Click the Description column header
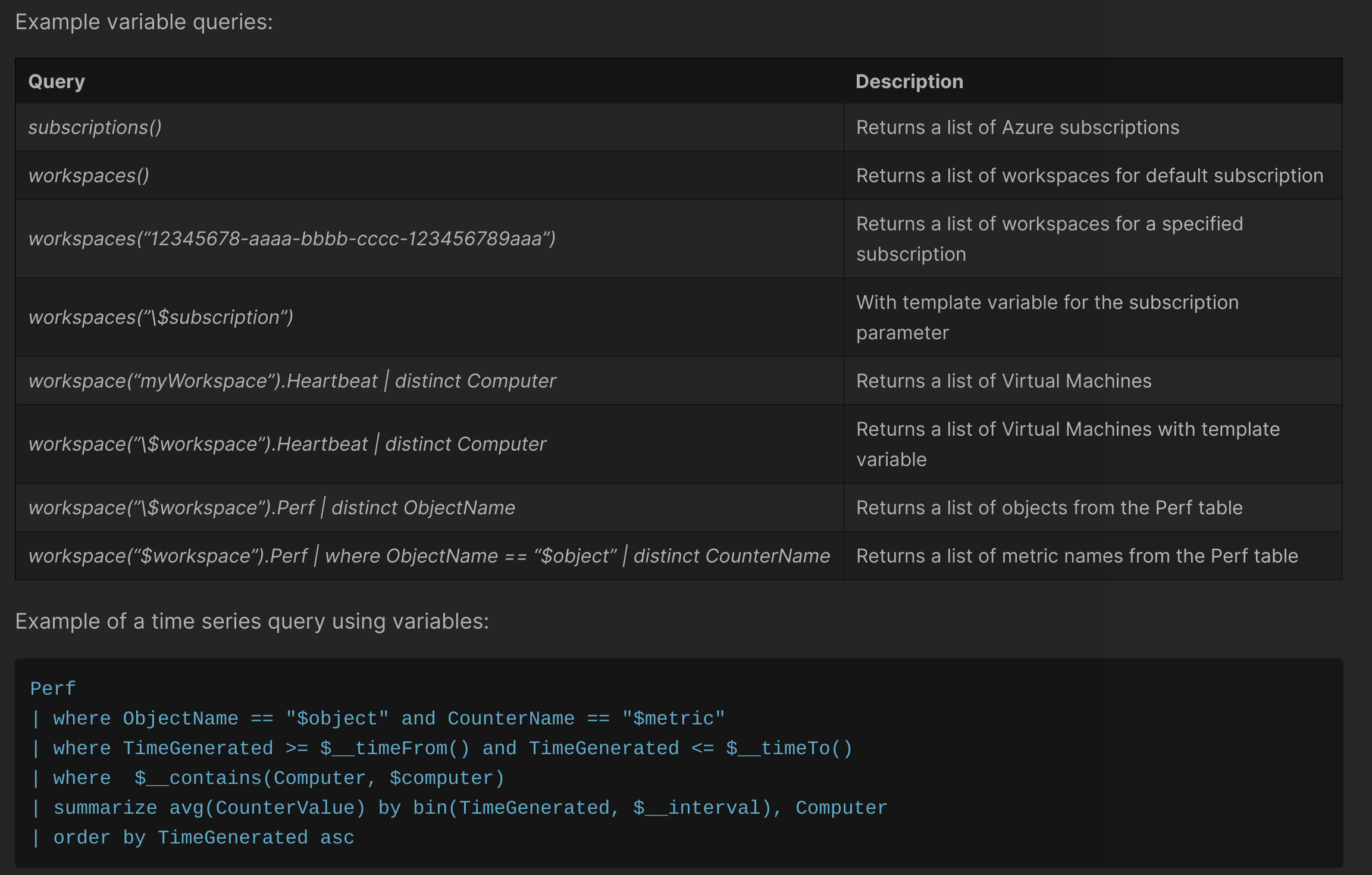The image size is (1372, 875). tap(909, 81)
